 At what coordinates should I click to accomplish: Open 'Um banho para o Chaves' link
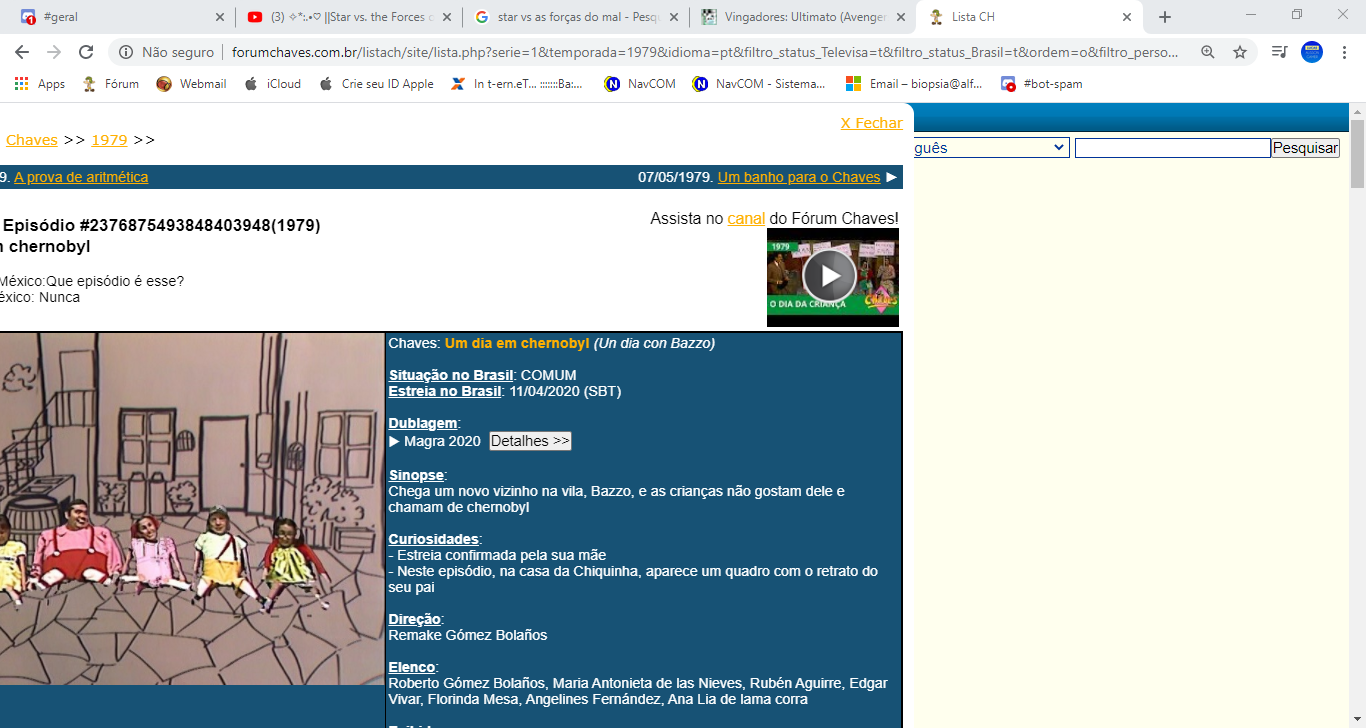(x=799, y=177)
